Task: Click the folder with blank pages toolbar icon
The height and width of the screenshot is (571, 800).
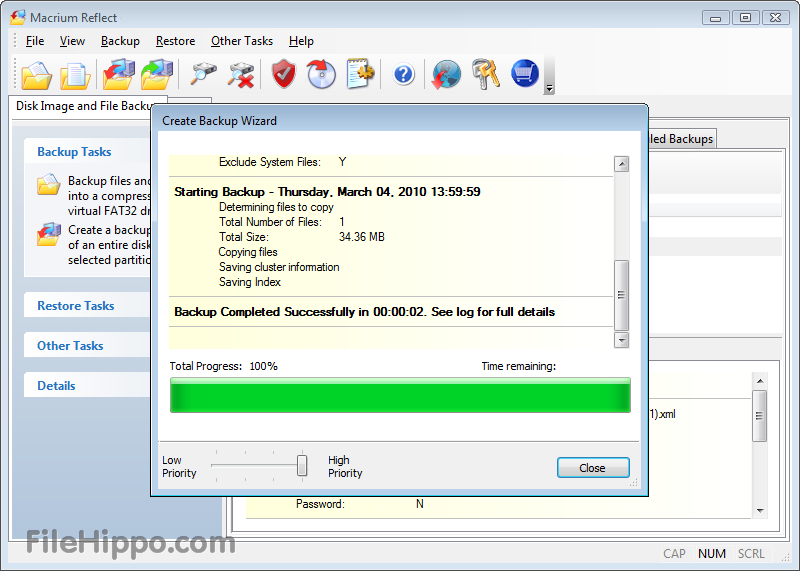Action: click(76, 75)
